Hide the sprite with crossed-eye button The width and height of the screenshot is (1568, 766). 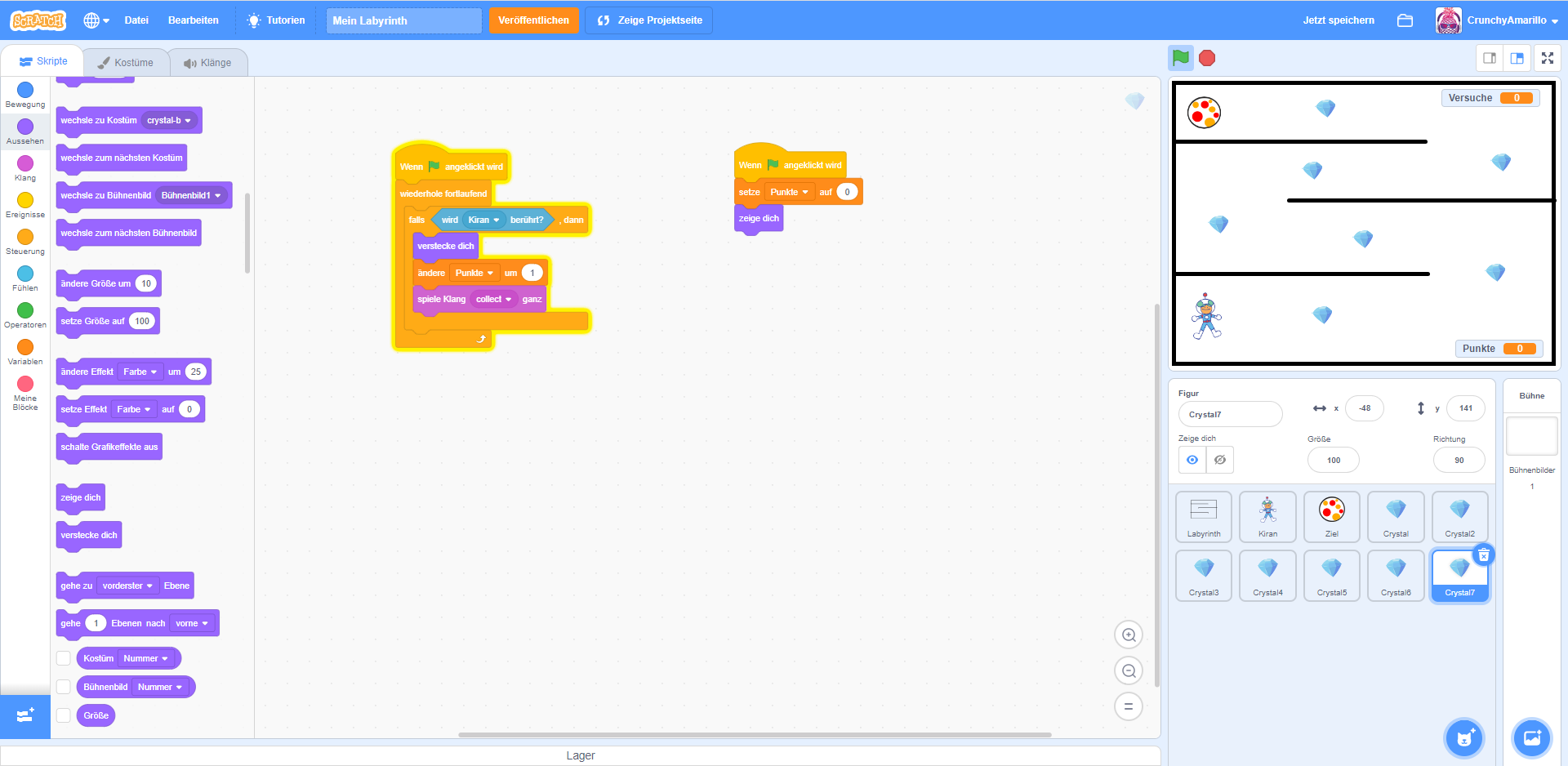(x=1220, y=460)
